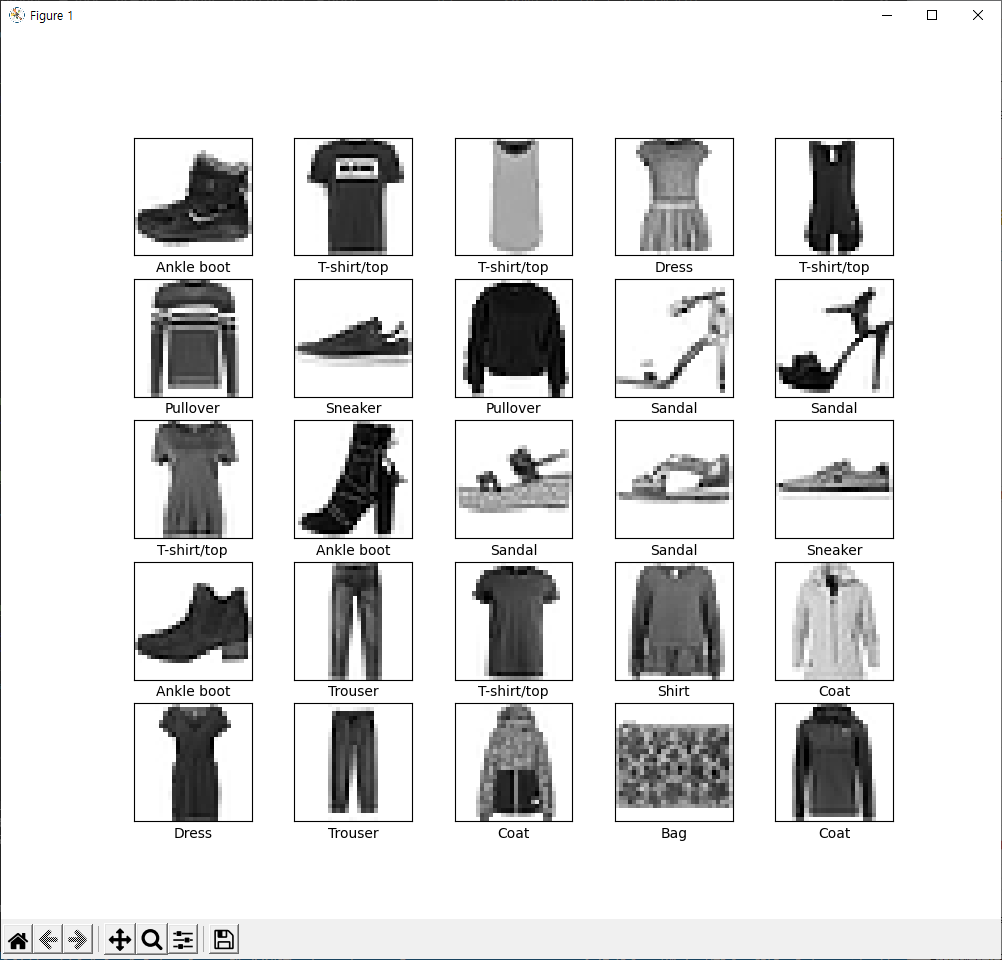Screen dimensions: 1002x960
Task: Click the platform wedge Sandal image
Action: [x=514, y=479]
